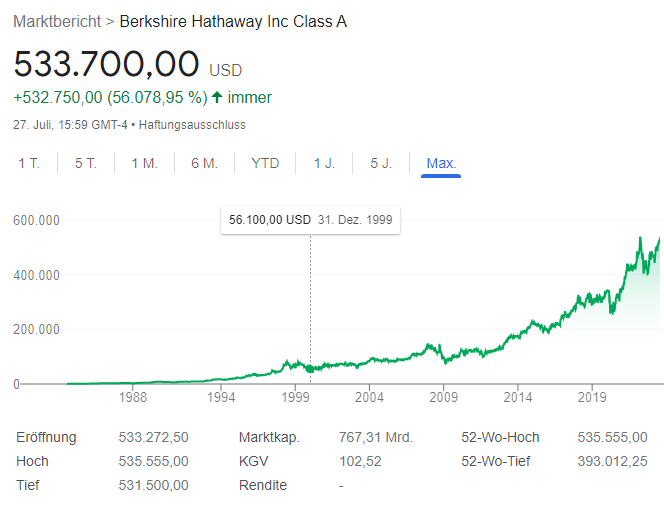
Task: Select the YTD range tab
Action: click(x=265, y=163)
